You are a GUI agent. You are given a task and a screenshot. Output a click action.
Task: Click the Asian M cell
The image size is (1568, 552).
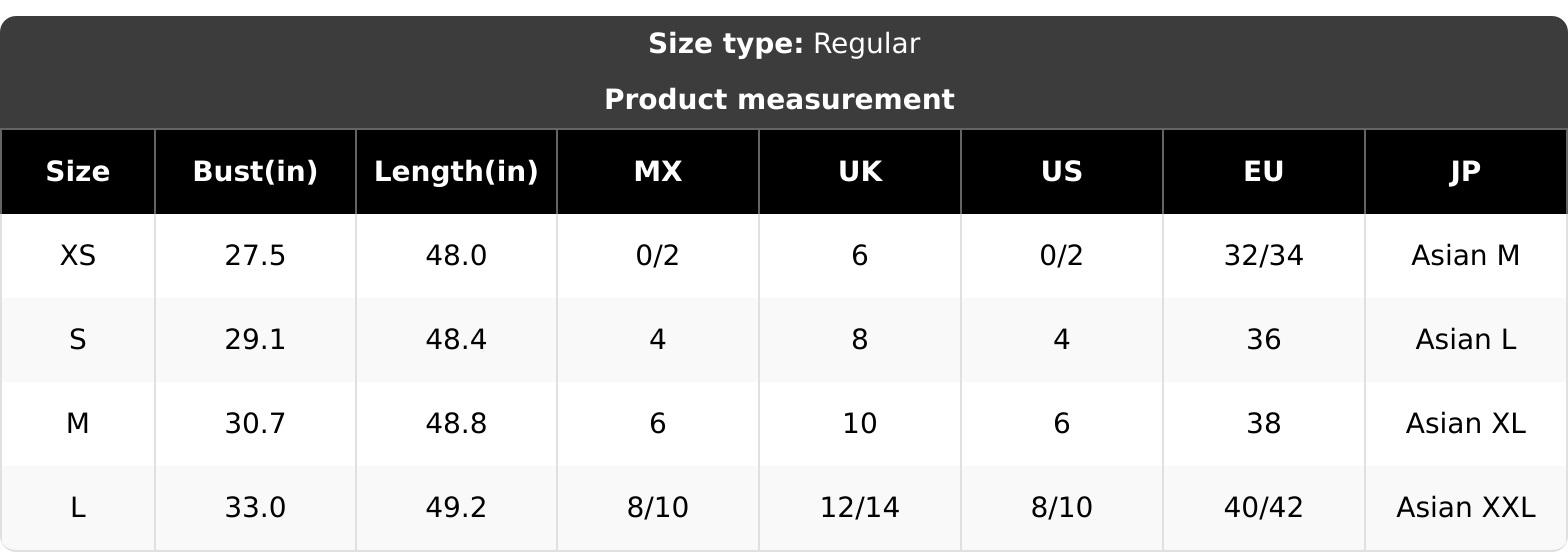tap(1465, 256)
